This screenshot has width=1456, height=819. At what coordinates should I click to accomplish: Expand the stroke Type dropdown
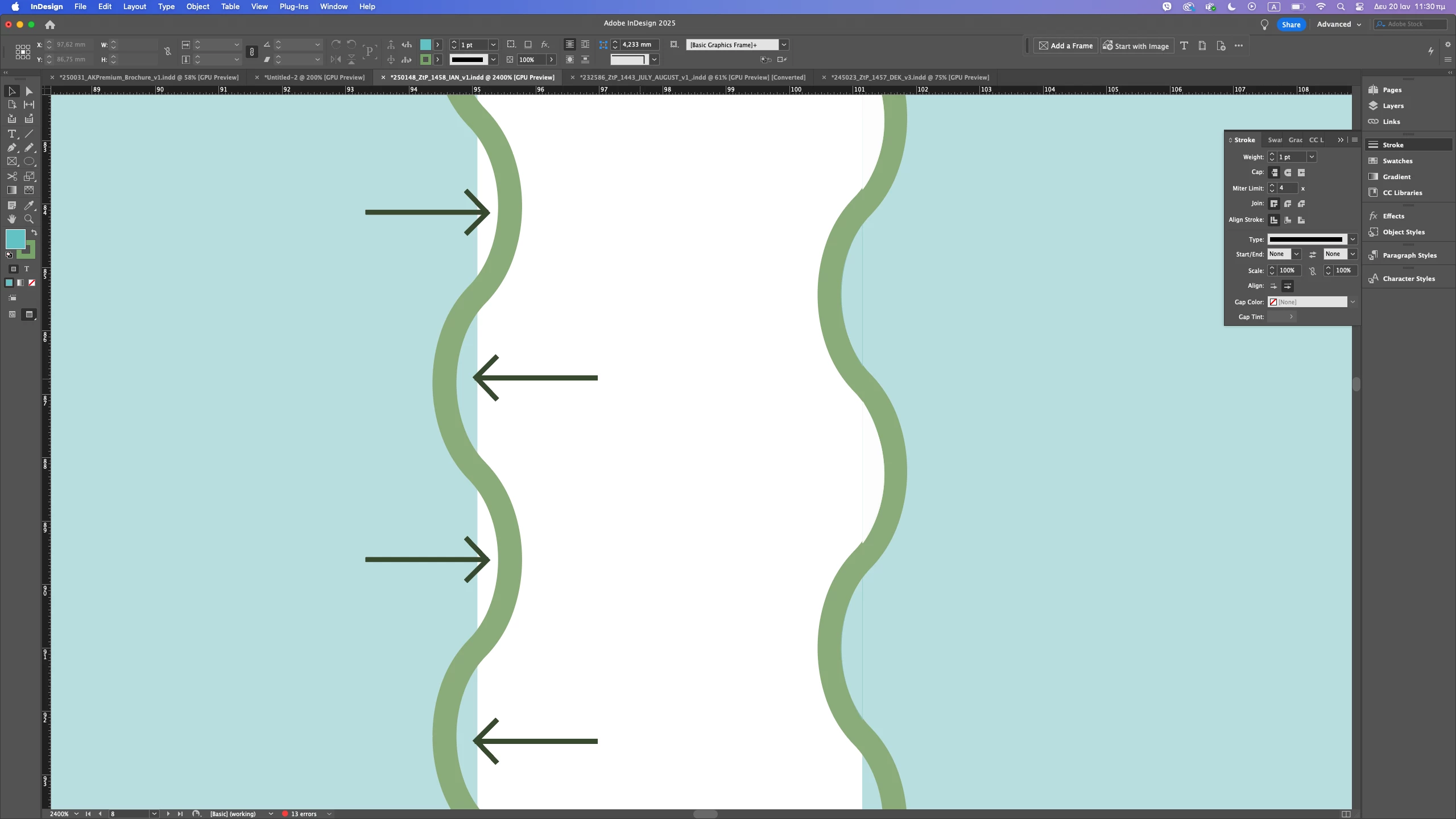1352,239
